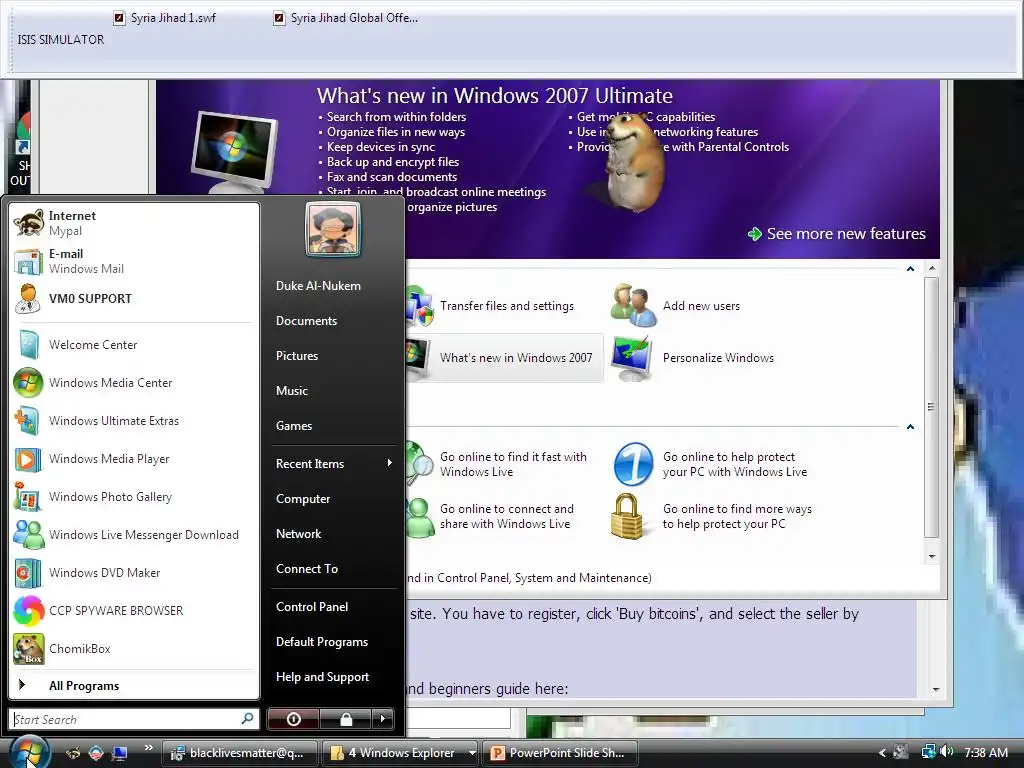This screenshot has width=1024, height=768.
Task: Click the Start Search input field
Action: [134, 719]
